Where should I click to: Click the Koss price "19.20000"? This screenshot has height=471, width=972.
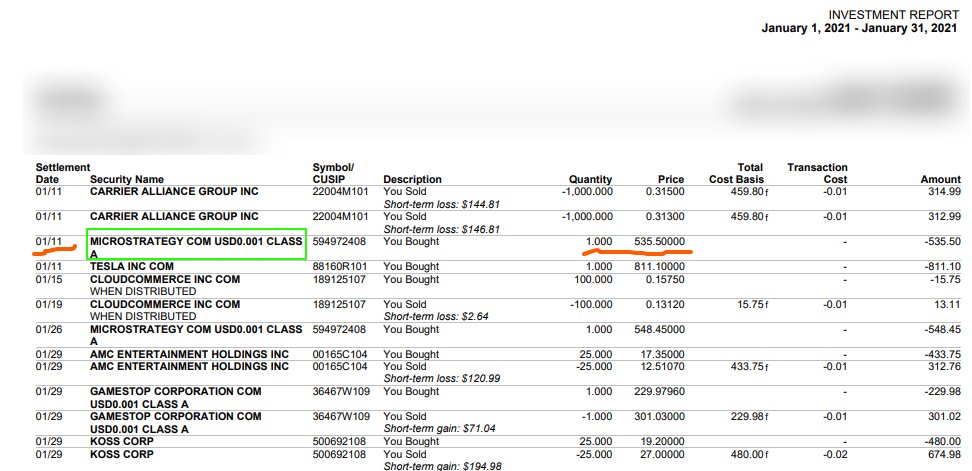coord(662,442)
